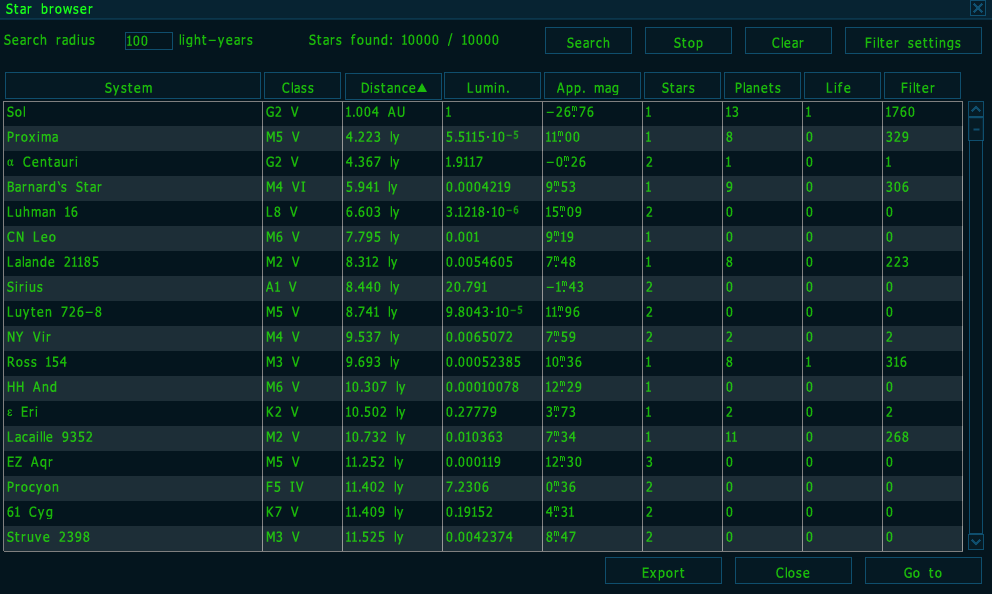Select Barnard's Star row
This screenshot has height=594, width=992.
tap(483, 187)
